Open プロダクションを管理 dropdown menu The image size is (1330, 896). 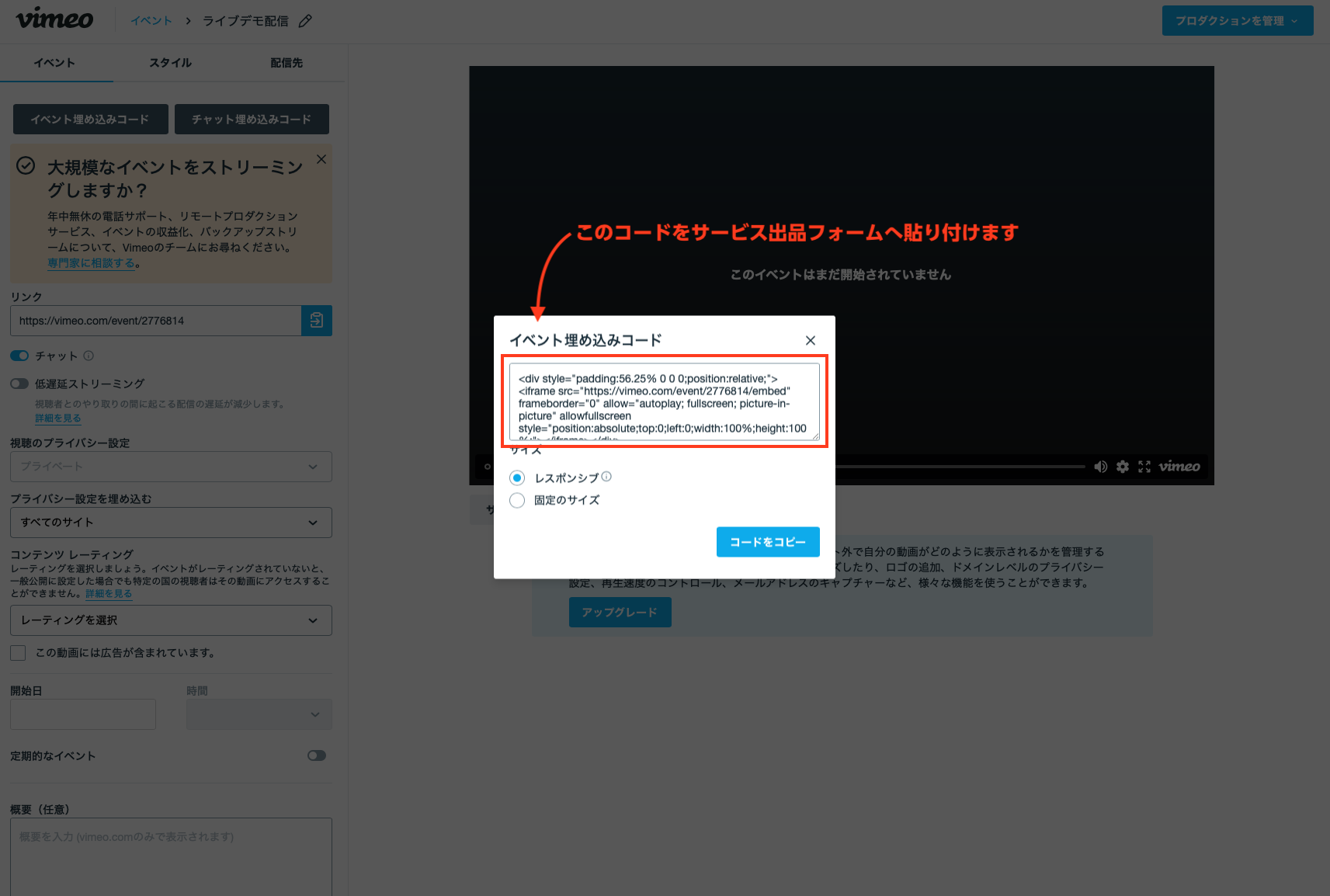click(x=1237, y=21)
